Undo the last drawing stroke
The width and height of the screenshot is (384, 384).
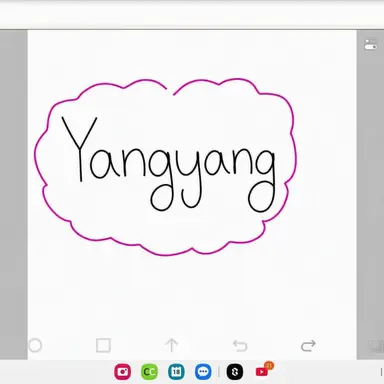click(x=240, y=346)
